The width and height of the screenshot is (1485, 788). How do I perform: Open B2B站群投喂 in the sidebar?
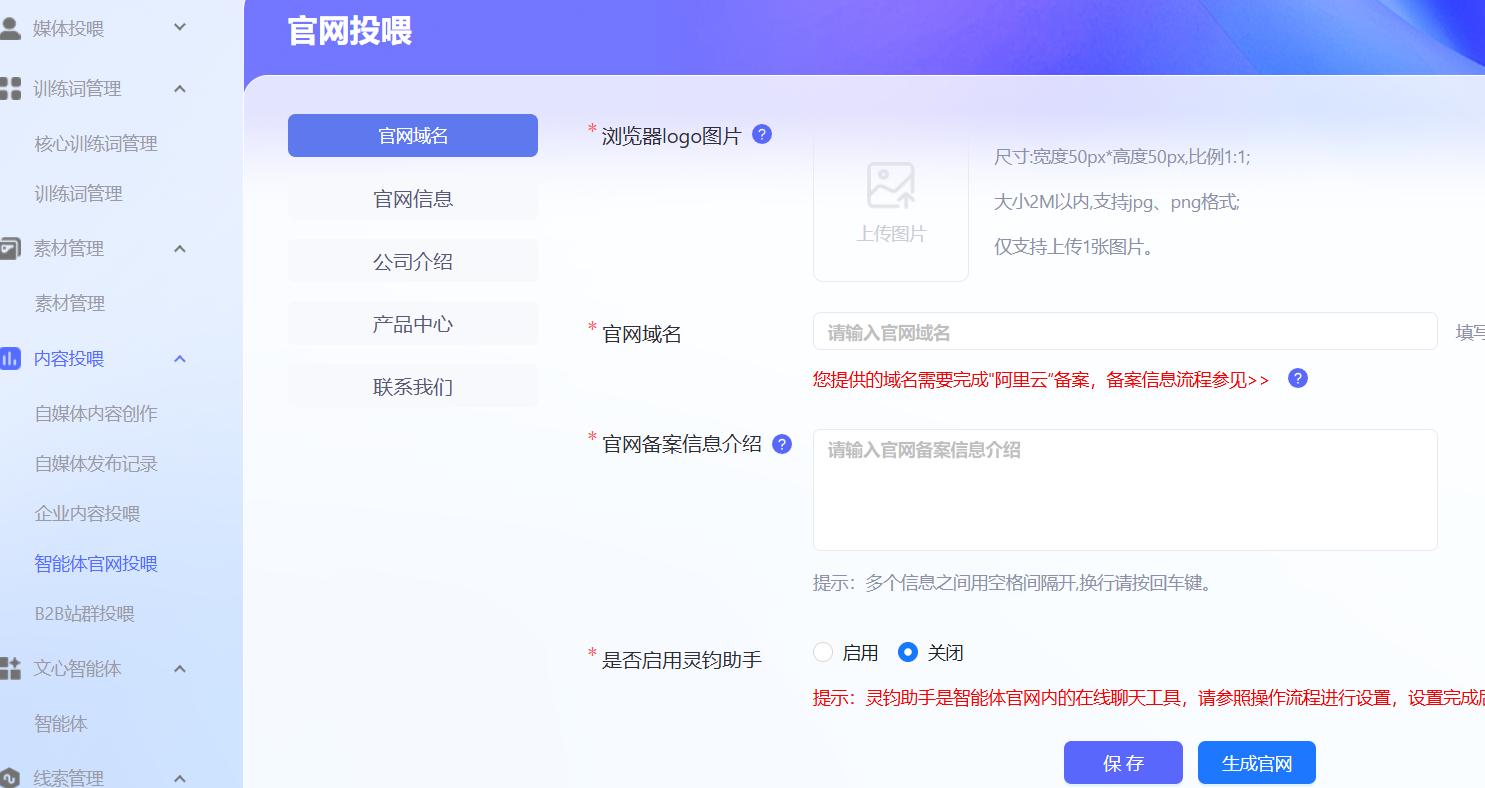(84, 613)
